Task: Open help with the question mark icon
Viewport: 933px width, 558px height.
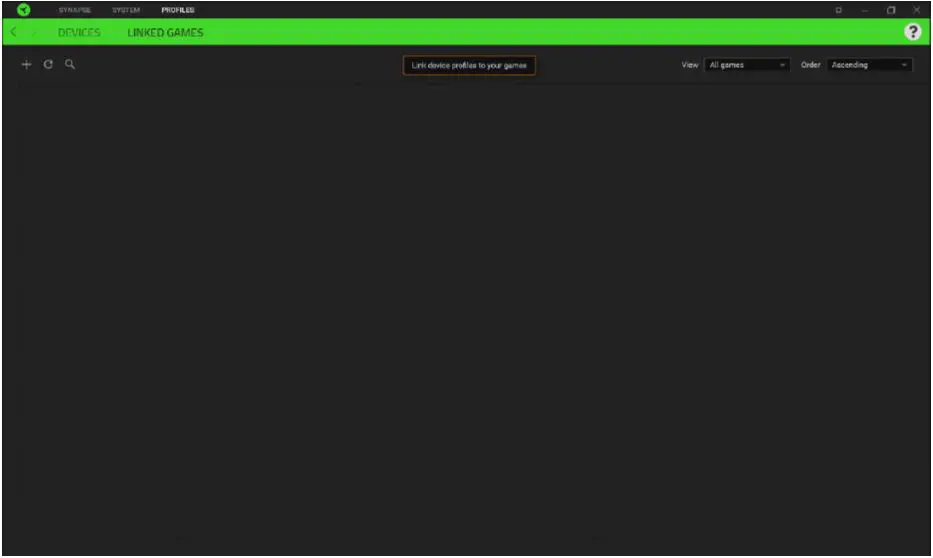Action: tap(912, 32)
